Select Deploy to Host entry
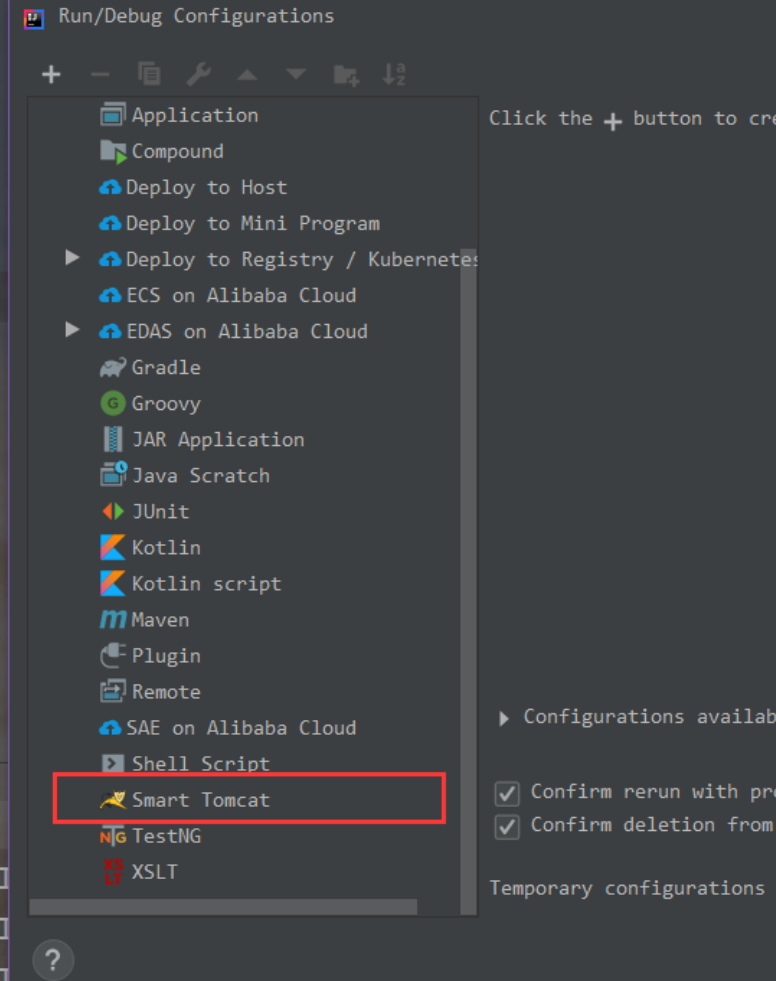Screen dimensions: 776x981 click(x=207, y=187)
